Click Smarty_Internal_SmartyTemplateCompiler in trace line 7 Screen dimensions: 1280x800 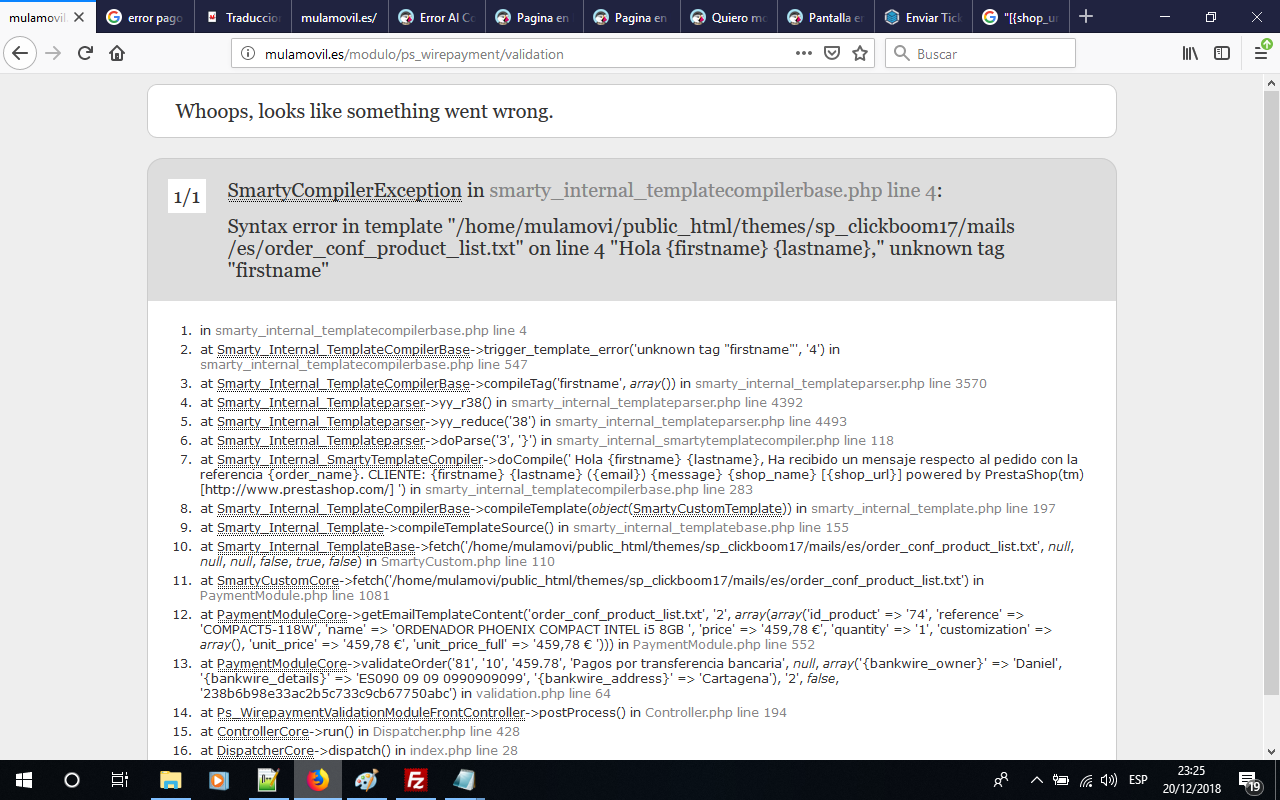coord(350,460)
